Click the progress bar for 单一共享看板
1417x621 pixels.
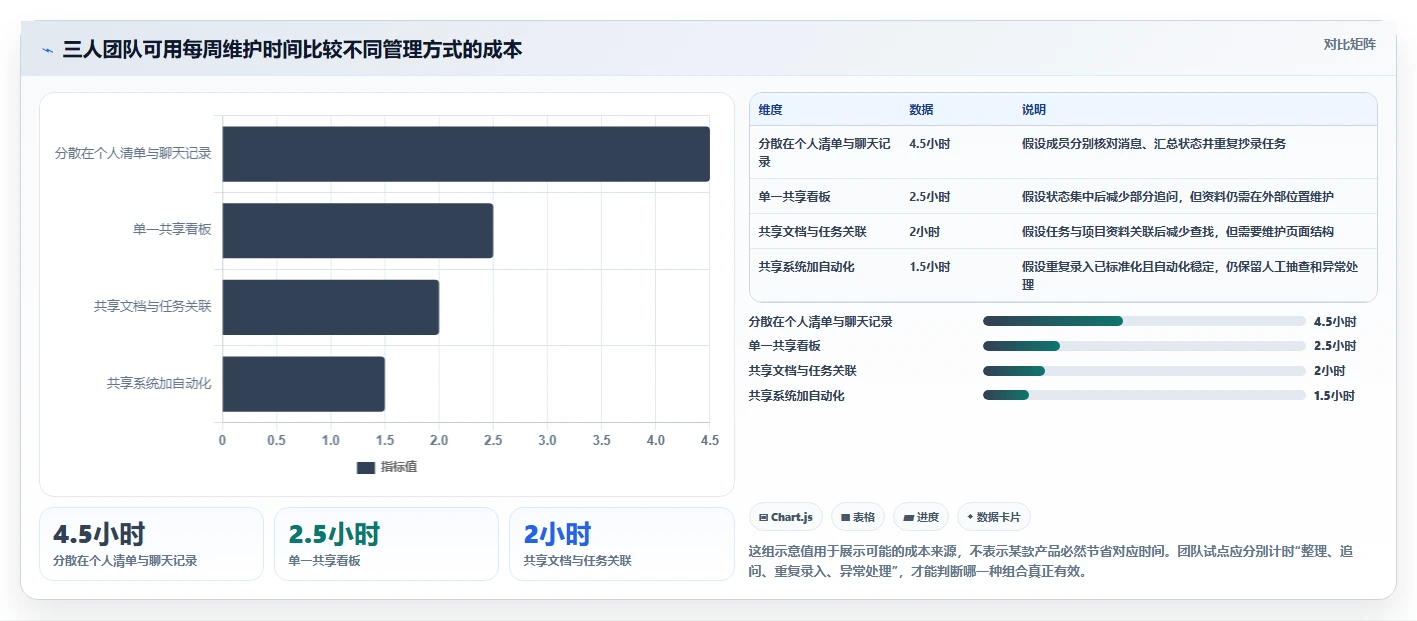(x=1144, y=346)
